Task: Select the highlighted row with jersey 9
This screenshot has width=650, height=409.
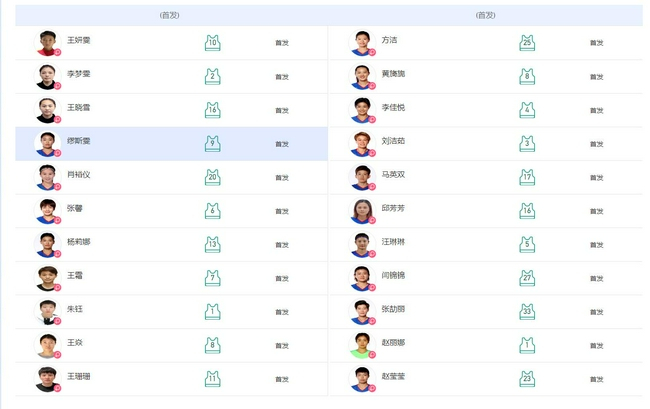Action: click(x=170, y=144)
